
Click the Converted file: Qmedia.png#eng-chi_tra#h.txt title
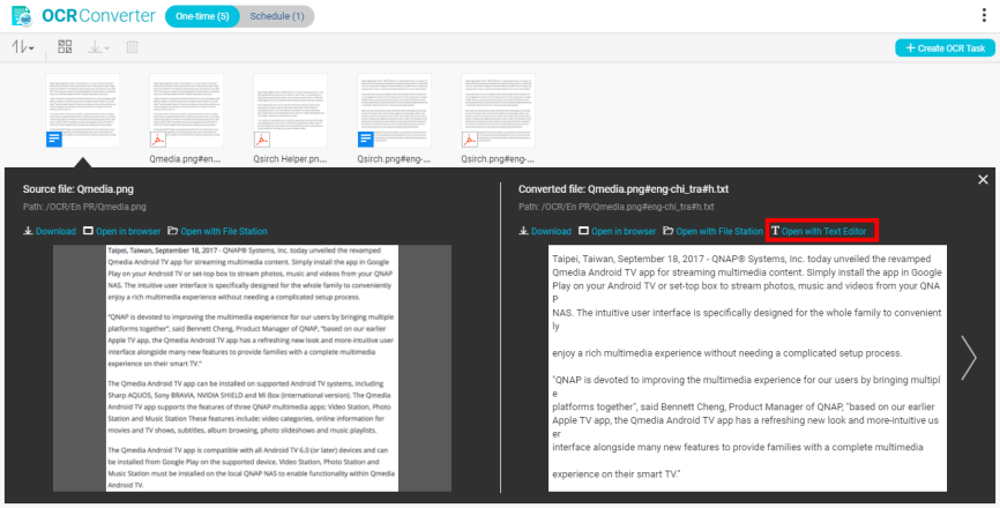pyautogui.click(x=623, y=189)
